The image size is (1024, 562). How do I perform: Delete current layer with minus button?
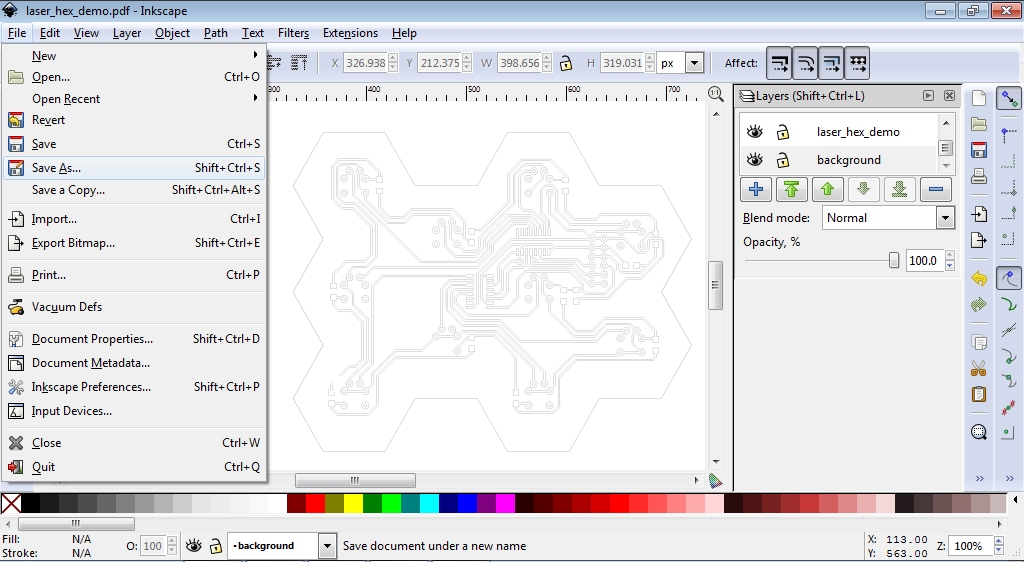click(935, 189)
